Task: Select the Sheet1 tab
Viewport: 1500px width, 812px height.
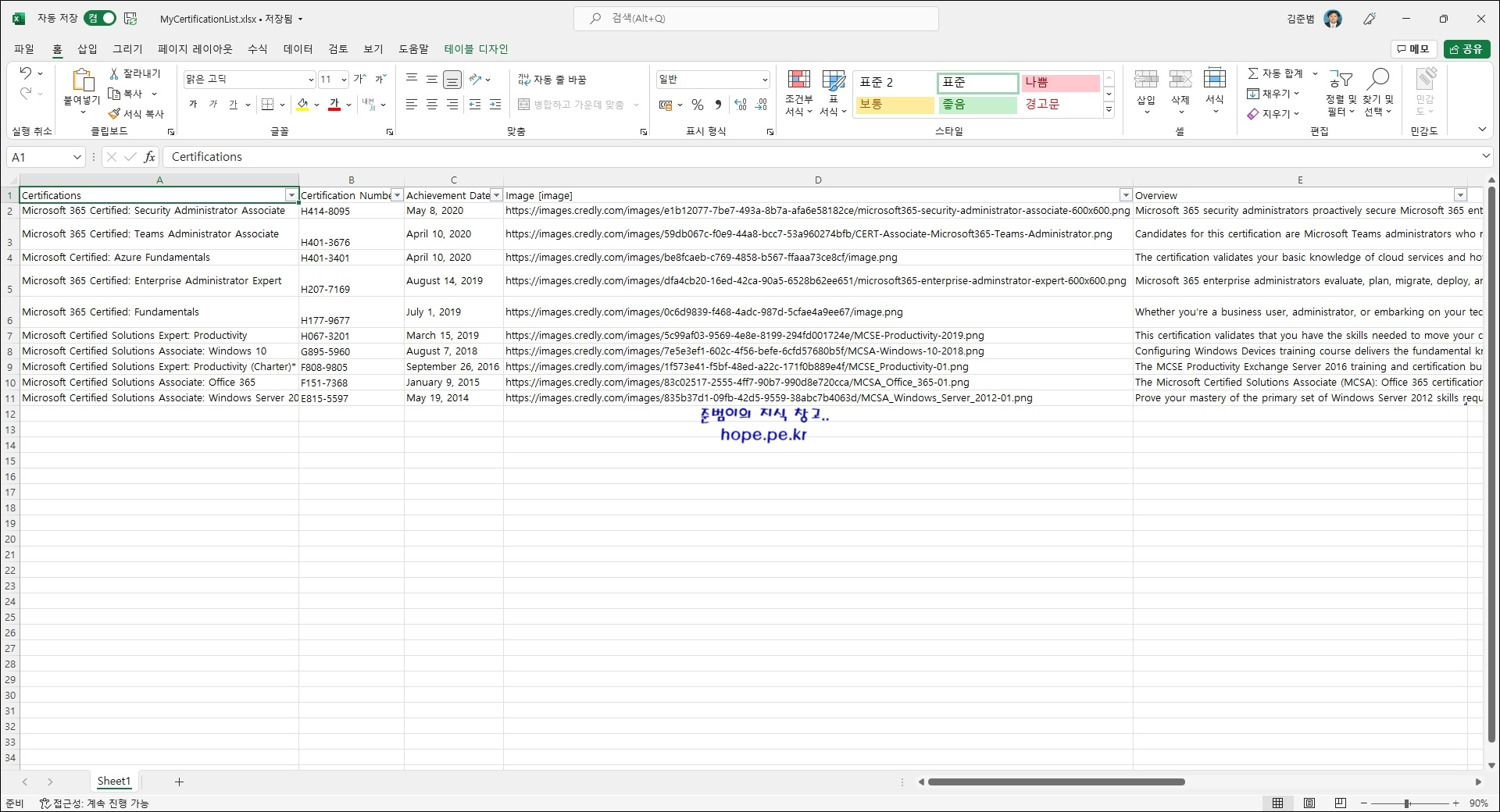Action: pos(114,781)
